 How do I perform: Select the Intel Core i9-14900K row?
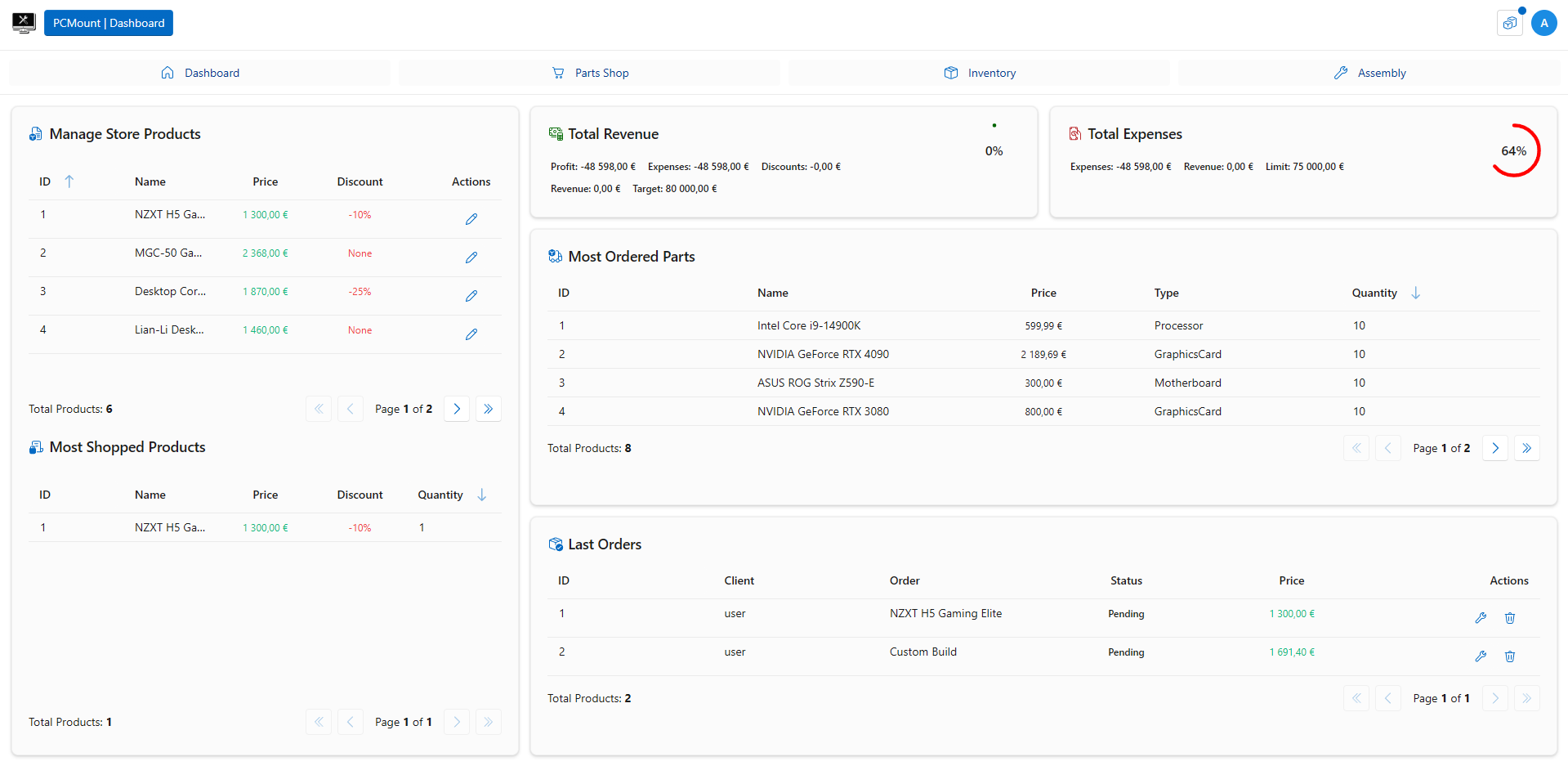point(1043,325)
